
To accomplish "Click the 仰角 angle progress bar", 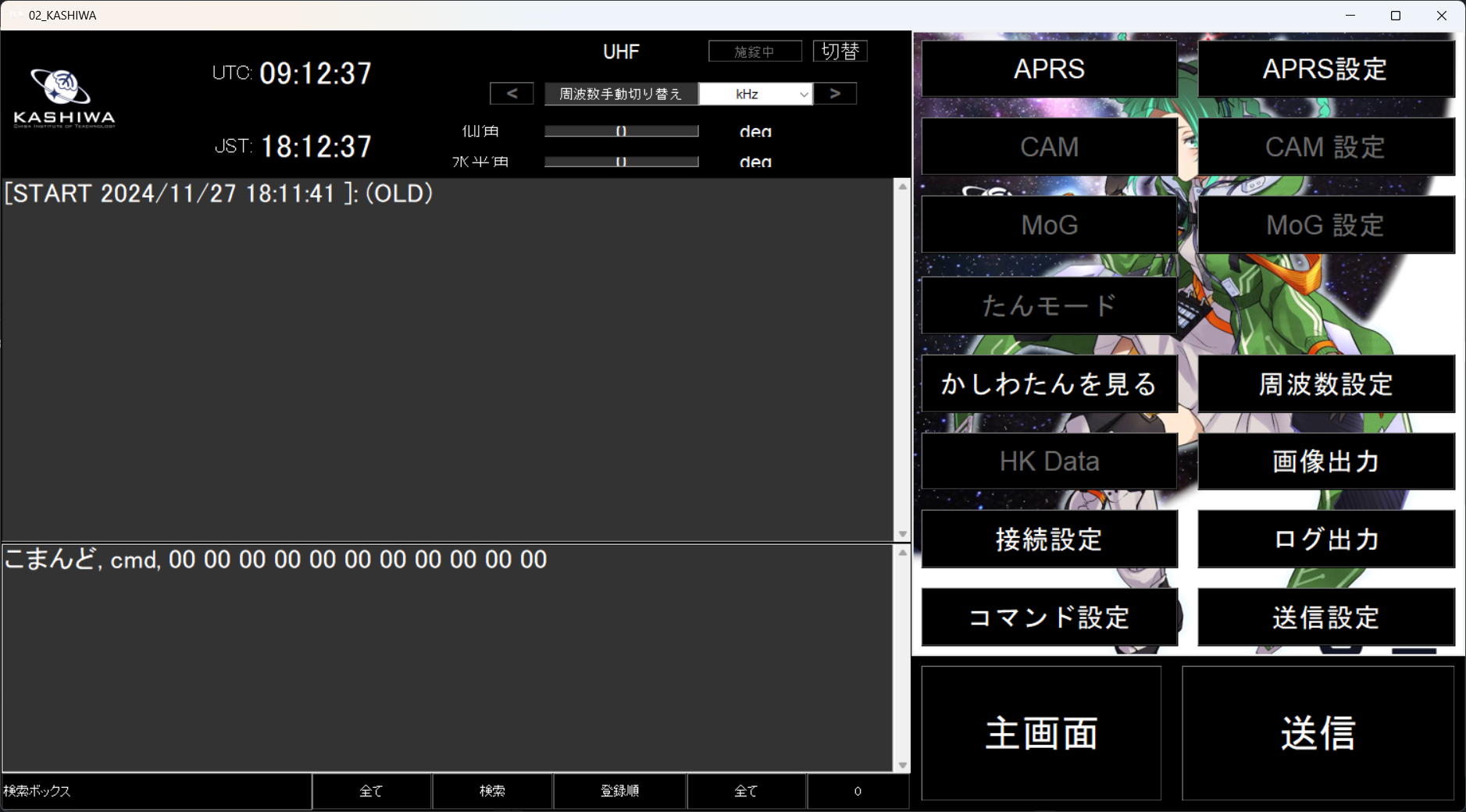I will 620,131.
